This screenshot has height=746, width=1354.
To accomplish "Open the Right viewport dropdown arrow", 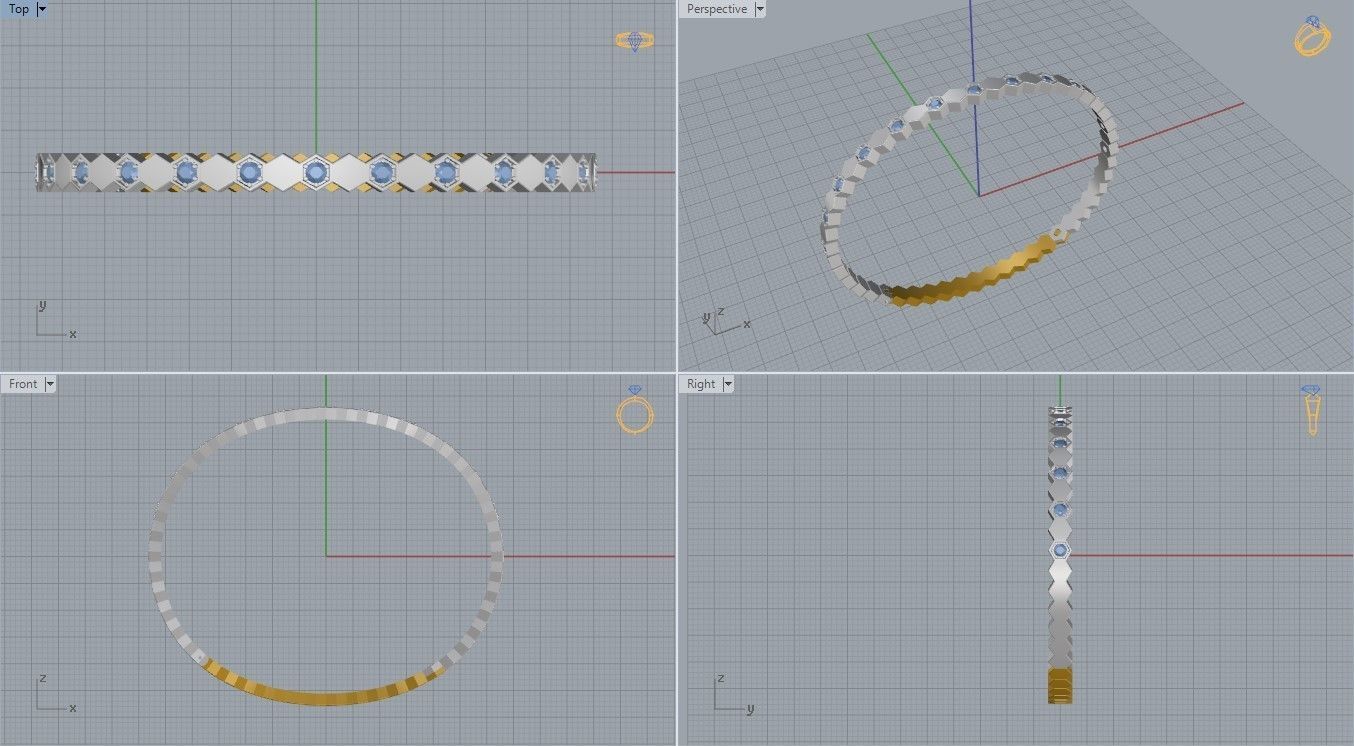I will tap(727, 384).
